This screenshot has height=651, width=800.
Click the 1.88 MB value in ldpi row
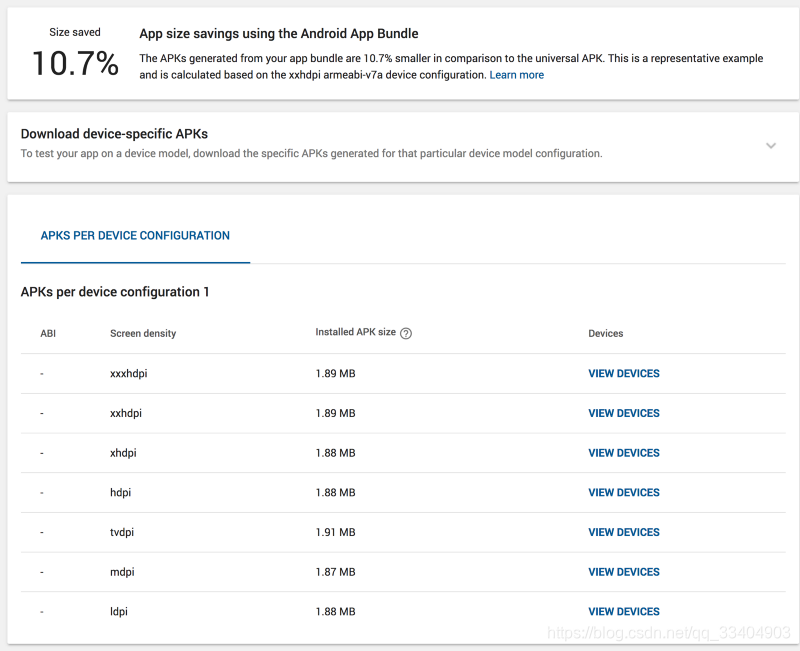(x=335, y=612)
